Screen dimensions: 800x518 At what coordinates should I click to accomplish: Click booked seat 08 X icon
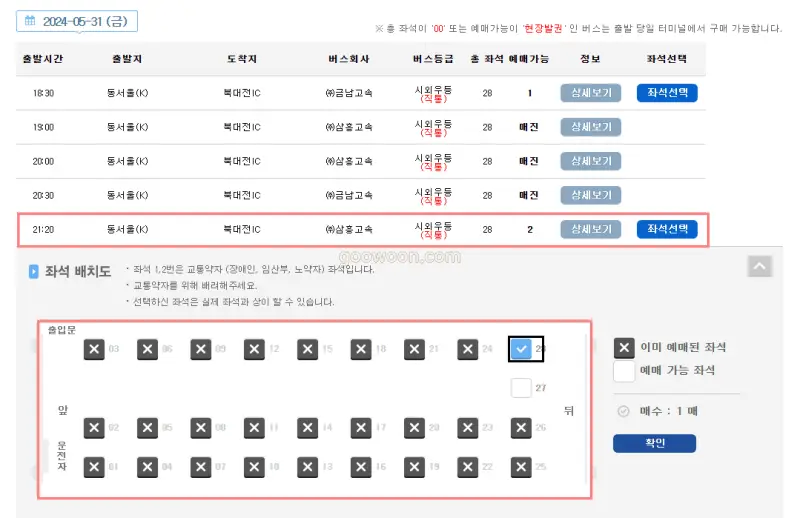pyautogui.click(x=201, y=428)
